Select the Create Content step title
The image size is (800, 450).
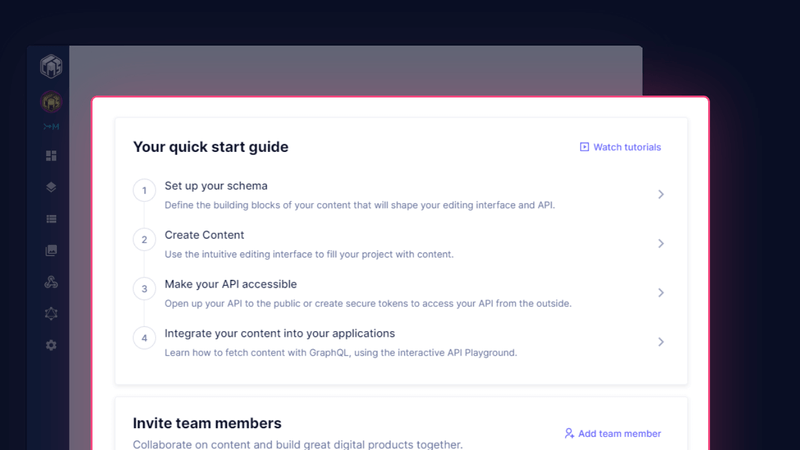(204, 235)
